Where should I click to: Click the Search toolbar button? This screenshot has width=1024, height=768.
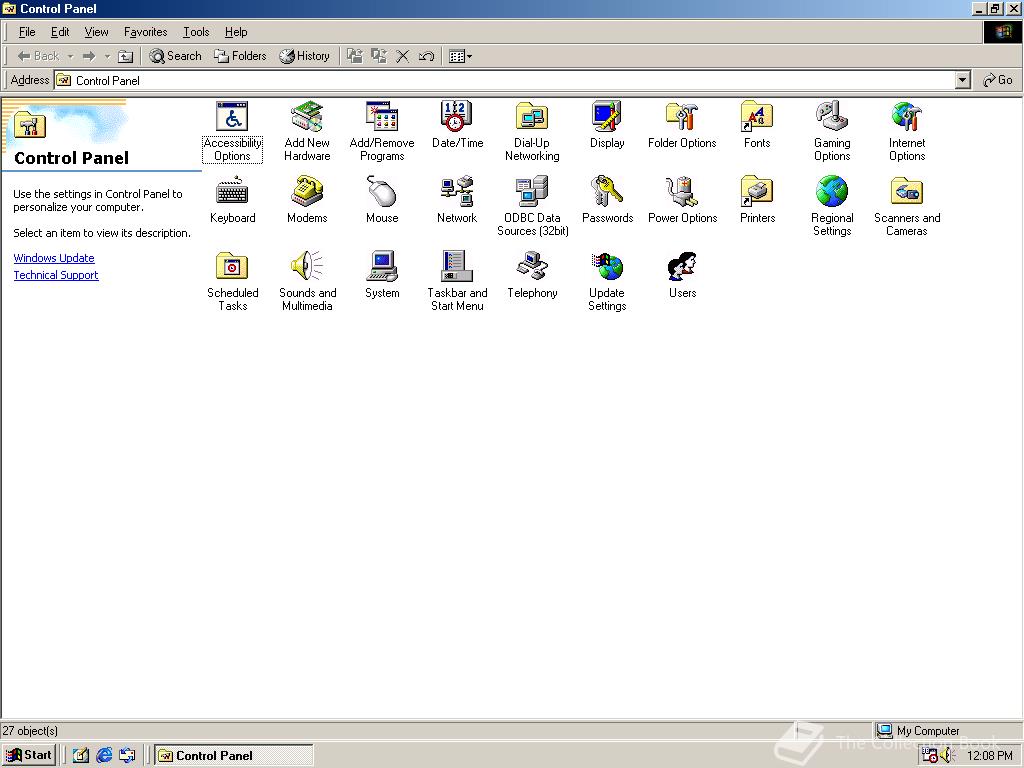pos(175,56)
